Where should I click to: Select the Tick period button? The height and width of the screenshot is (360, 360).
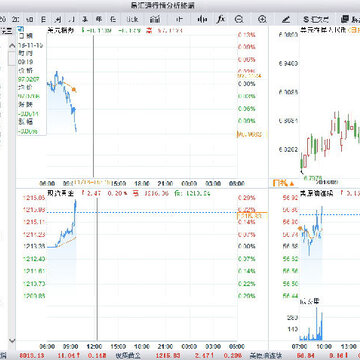[x=132, y=19]
